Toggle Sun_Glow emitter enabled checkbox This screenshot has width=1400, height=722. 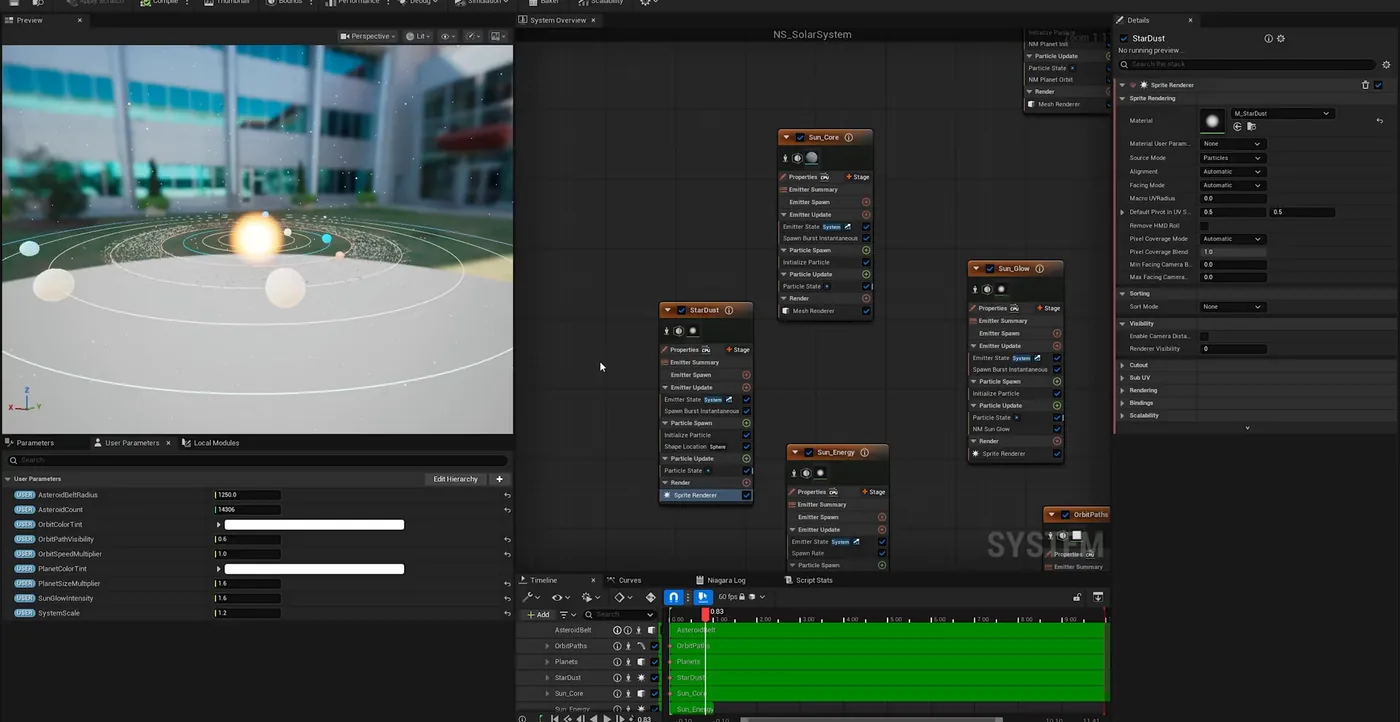(x=990, y=268)
